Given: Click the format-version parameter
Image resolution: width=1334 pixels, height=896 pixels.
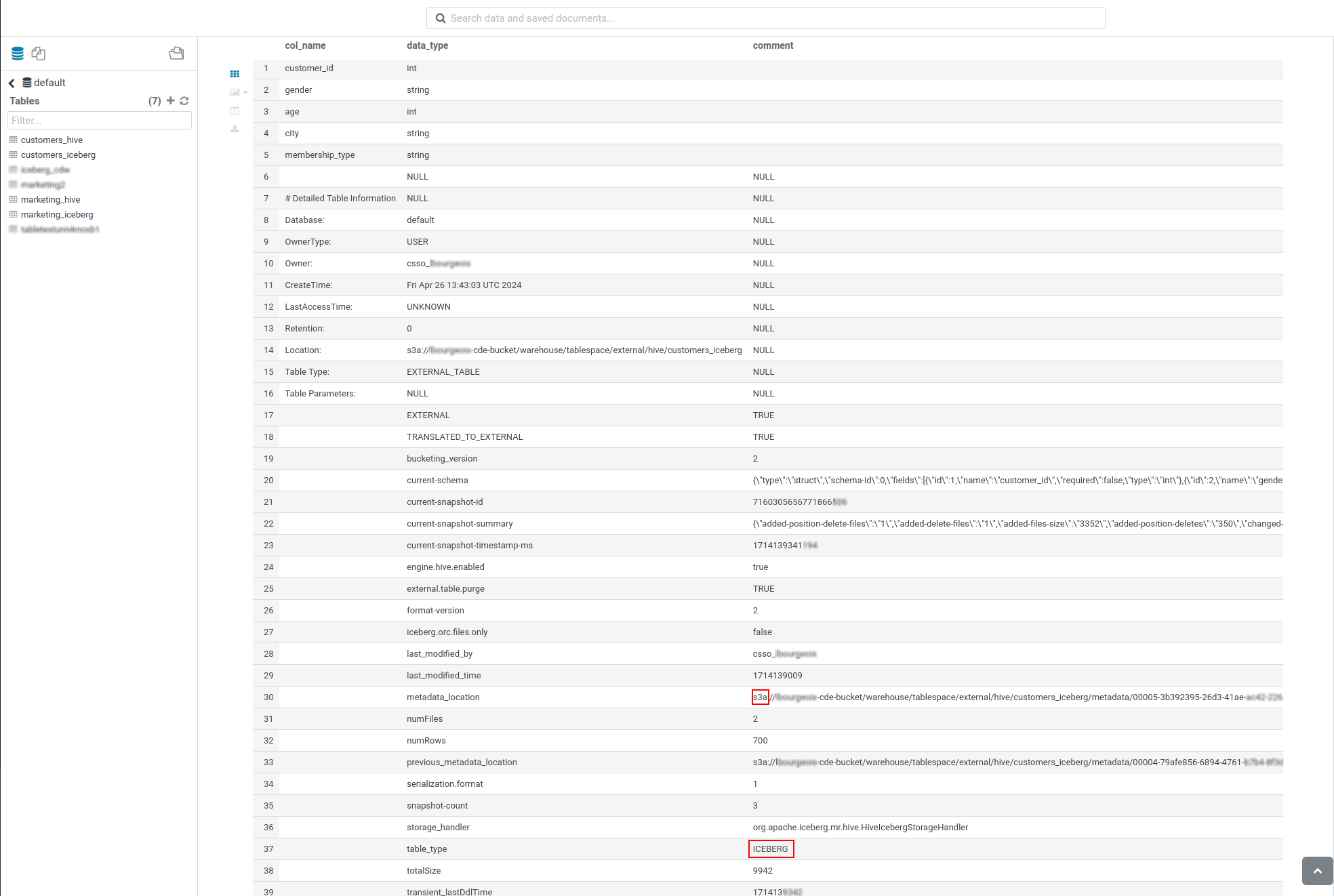Looking at the screenshot, I should point(435,611).
